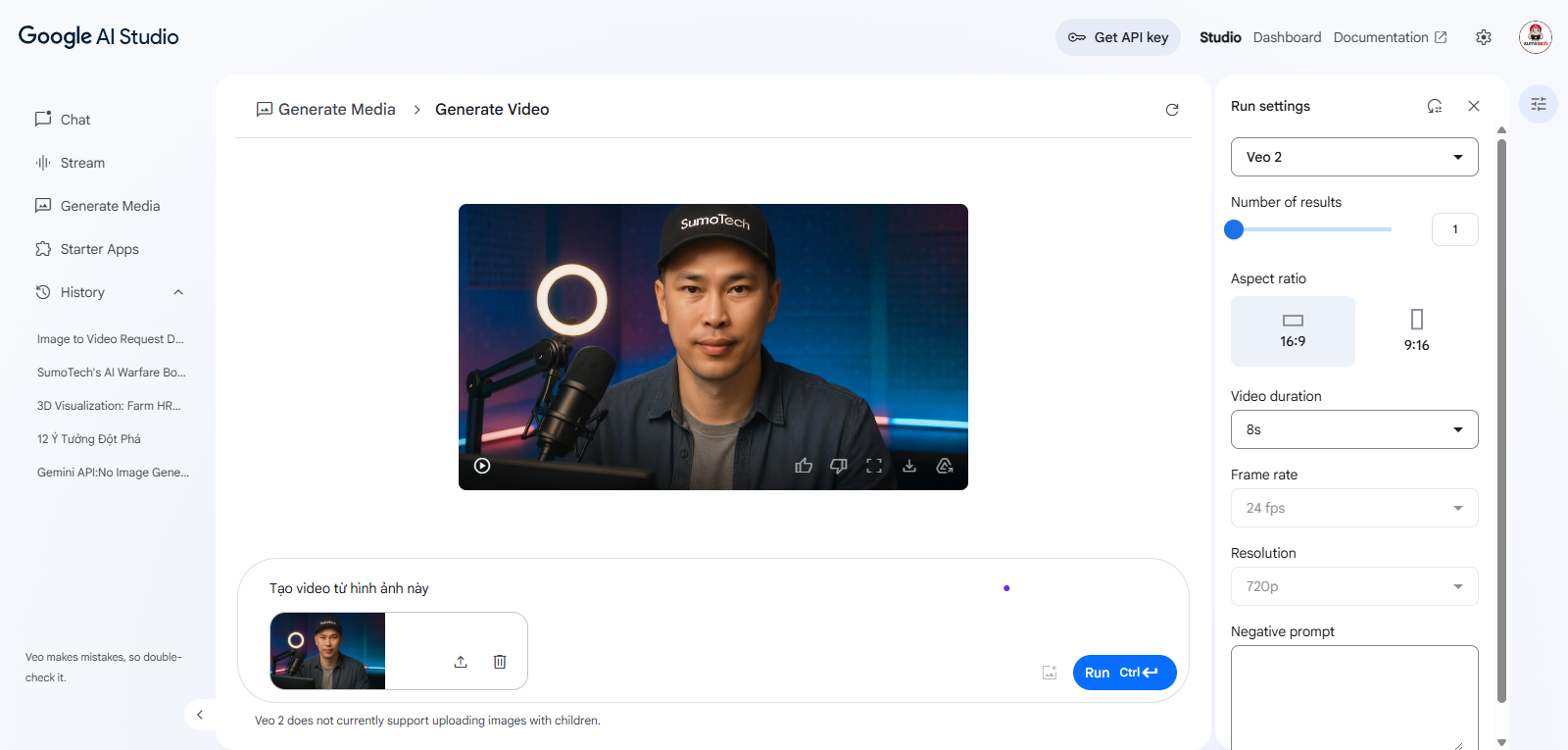Click the add image icon near Run

(1050, 673)
